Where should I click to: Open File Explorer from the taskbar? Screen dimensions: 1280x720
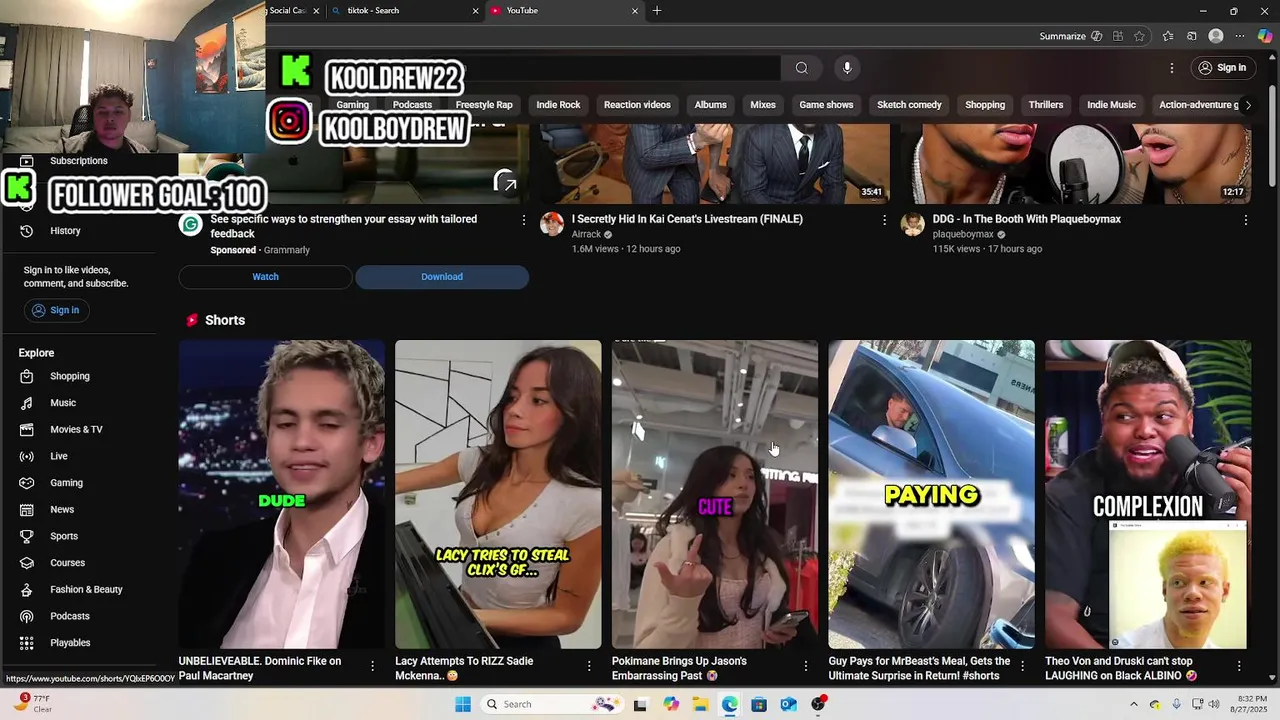pos(700,704)
